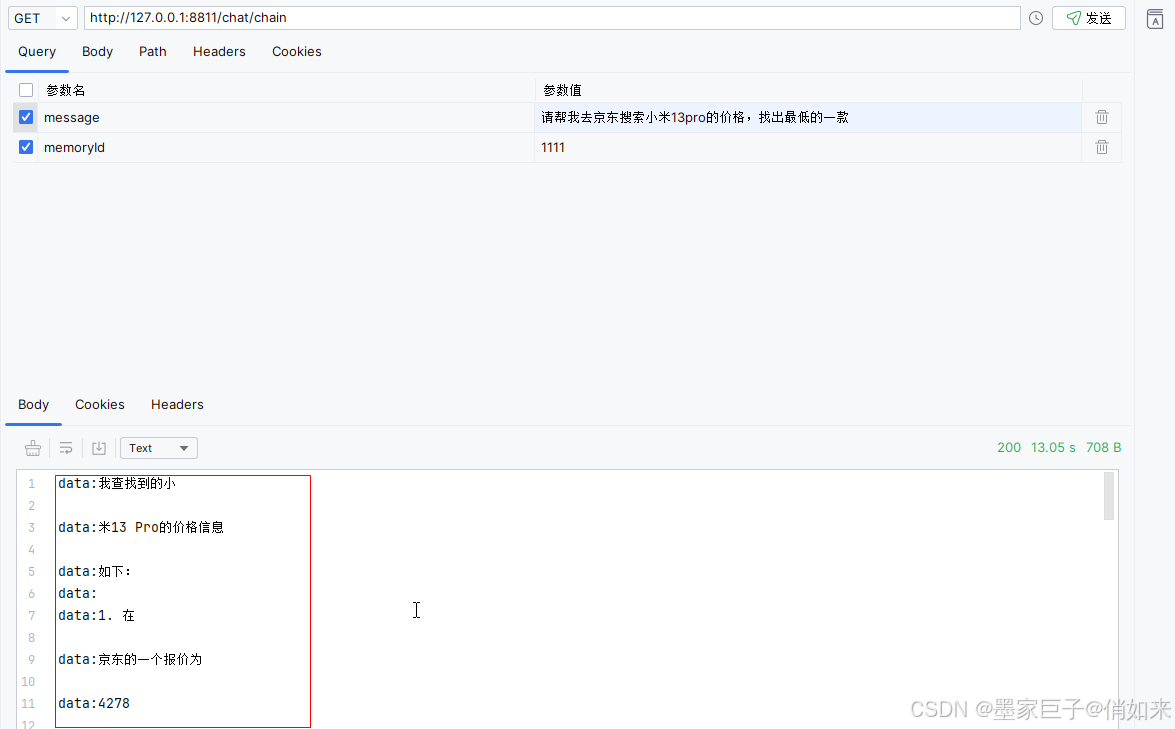The height and width of the screenshot is (729, 1175).
Task: Edit the memoryId value 1111
Action: click(x=808, y=148)
